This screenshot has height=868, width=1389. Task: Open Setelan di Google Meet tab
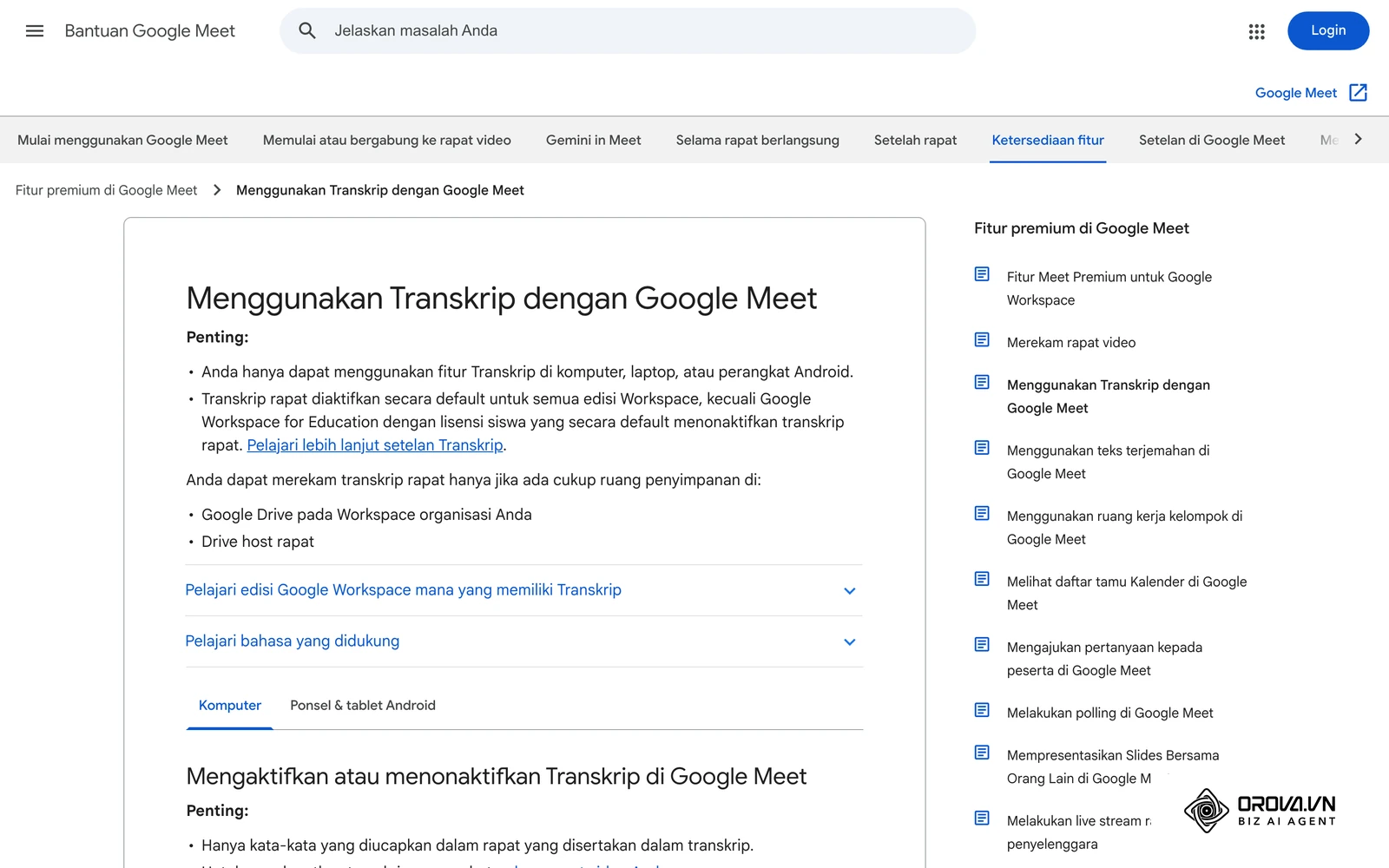coord(1212,140)
